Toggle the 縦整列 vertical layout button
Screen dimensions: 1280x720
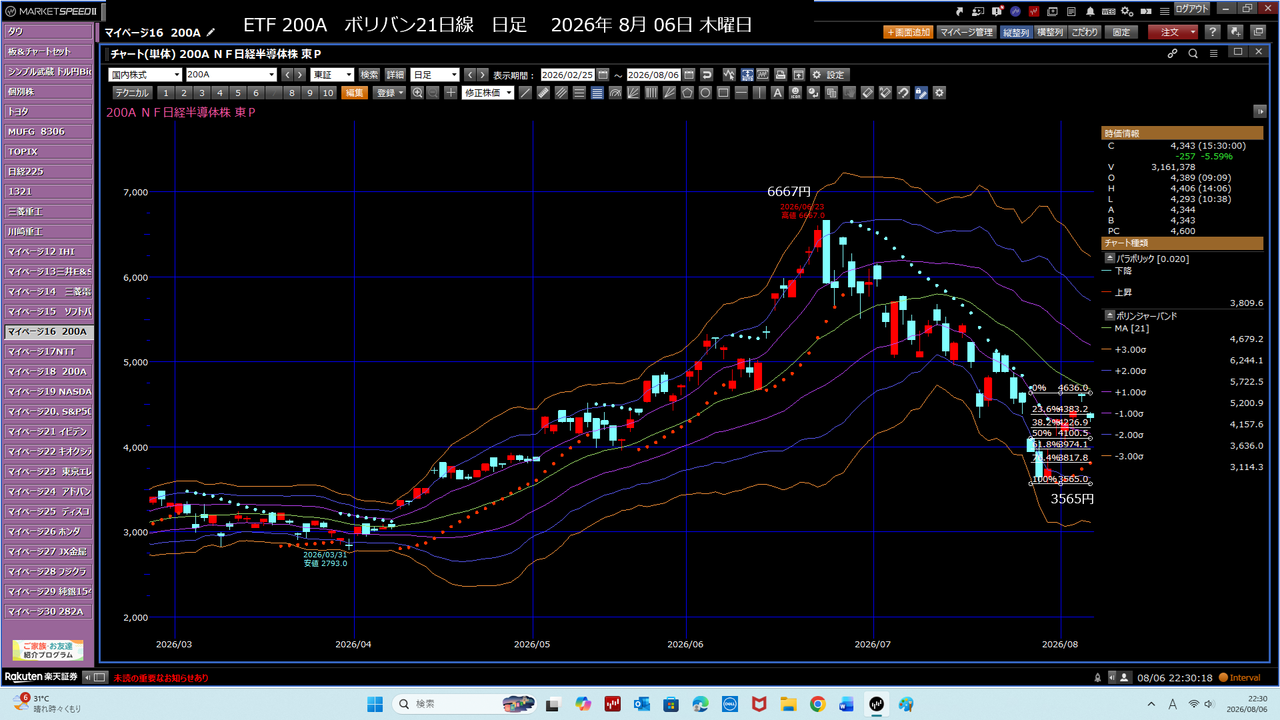1017,32
